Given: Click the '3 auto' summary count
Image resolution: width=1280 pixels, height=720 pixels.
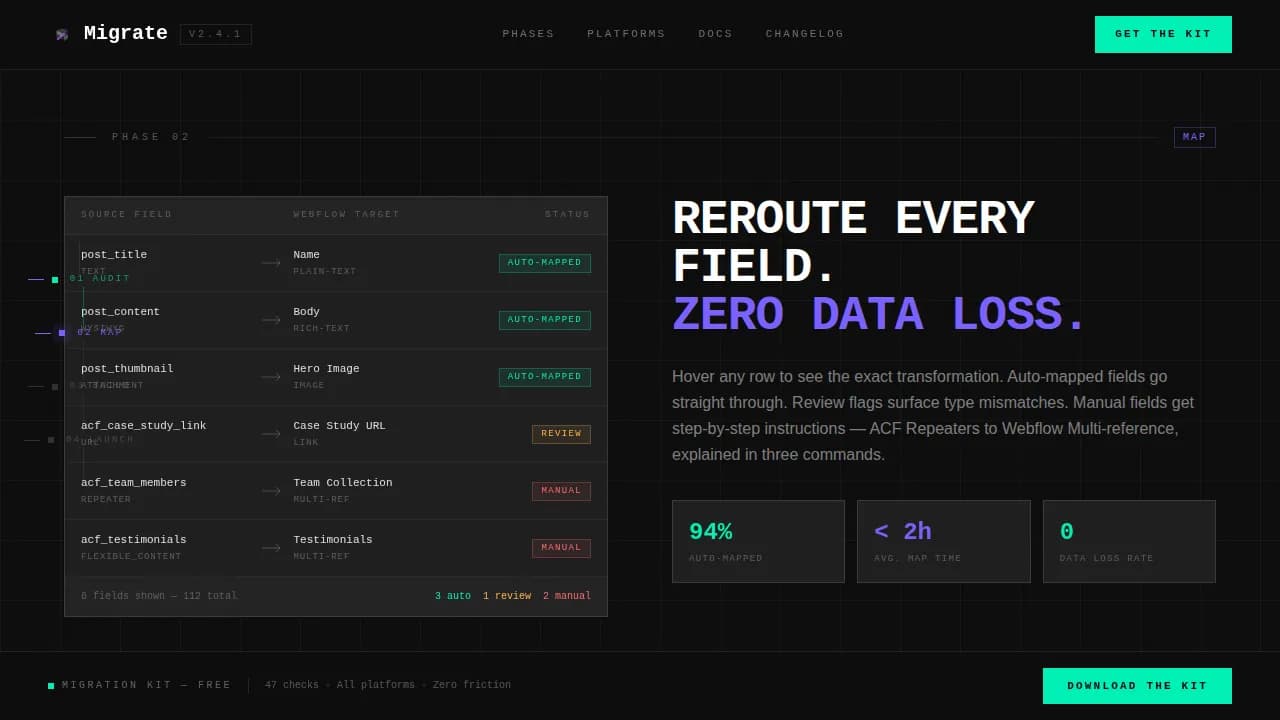Looking at the screenshot, I should pos(453,597).
